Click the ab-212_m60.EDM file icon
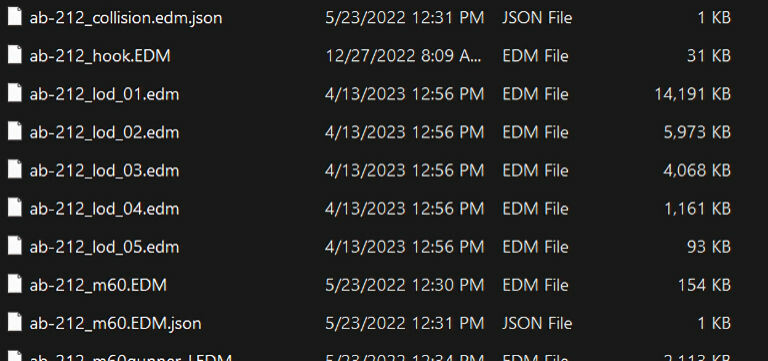The image size is (768, 361). pos(15,285)
